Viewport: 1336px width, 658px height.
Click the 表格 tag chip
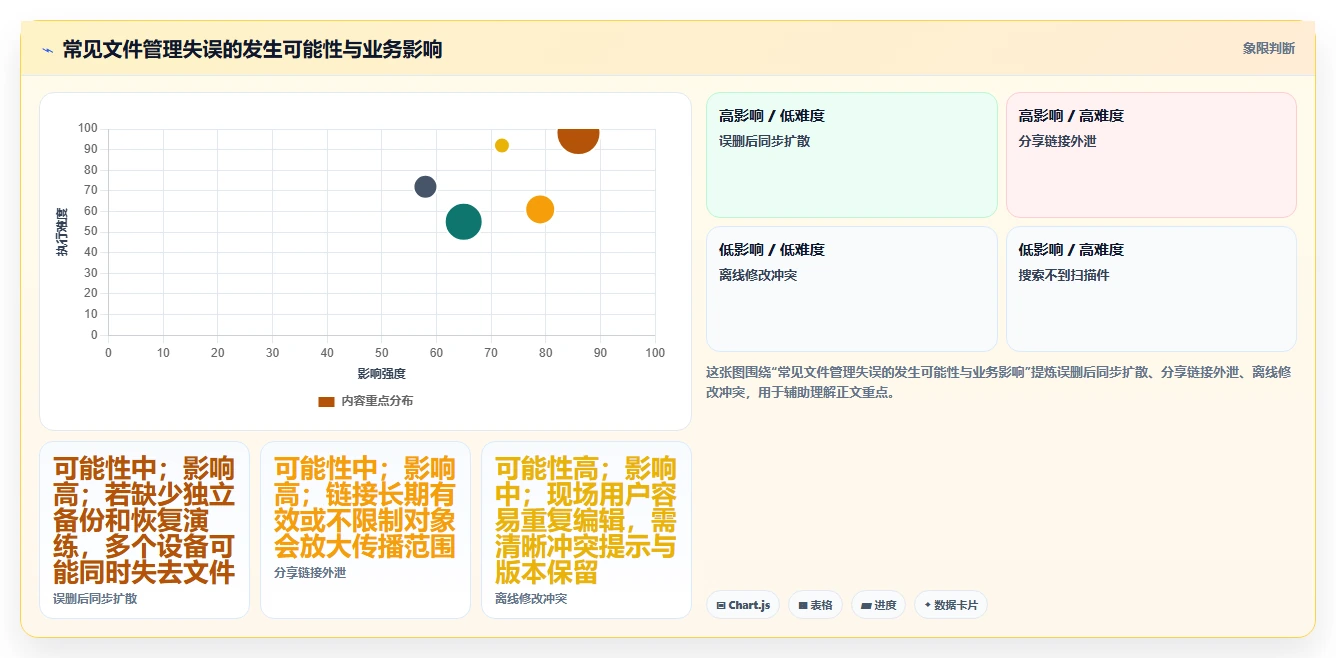815,605
